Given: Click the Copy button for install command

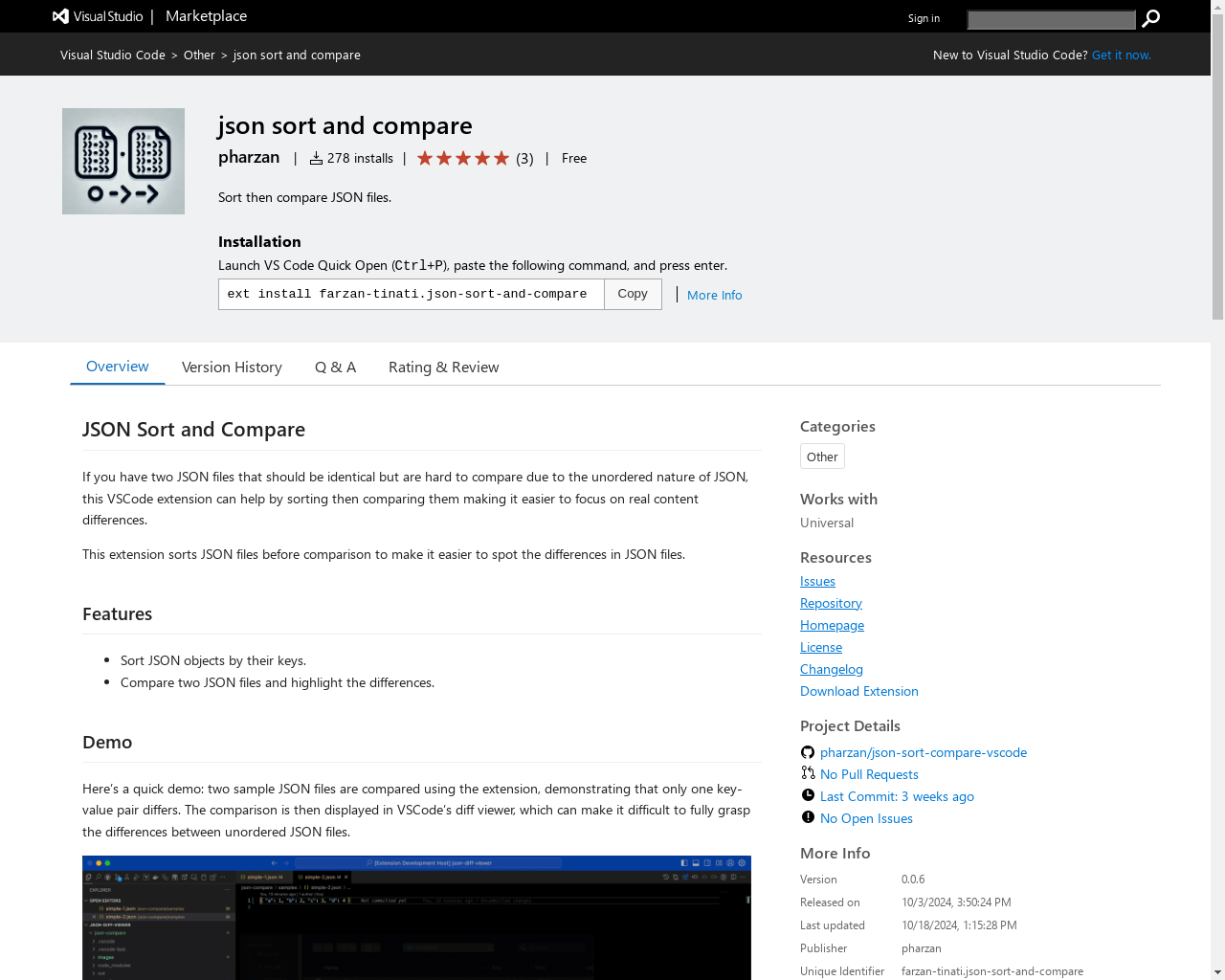Looking at the screenshot, I should tap(633, 294).
